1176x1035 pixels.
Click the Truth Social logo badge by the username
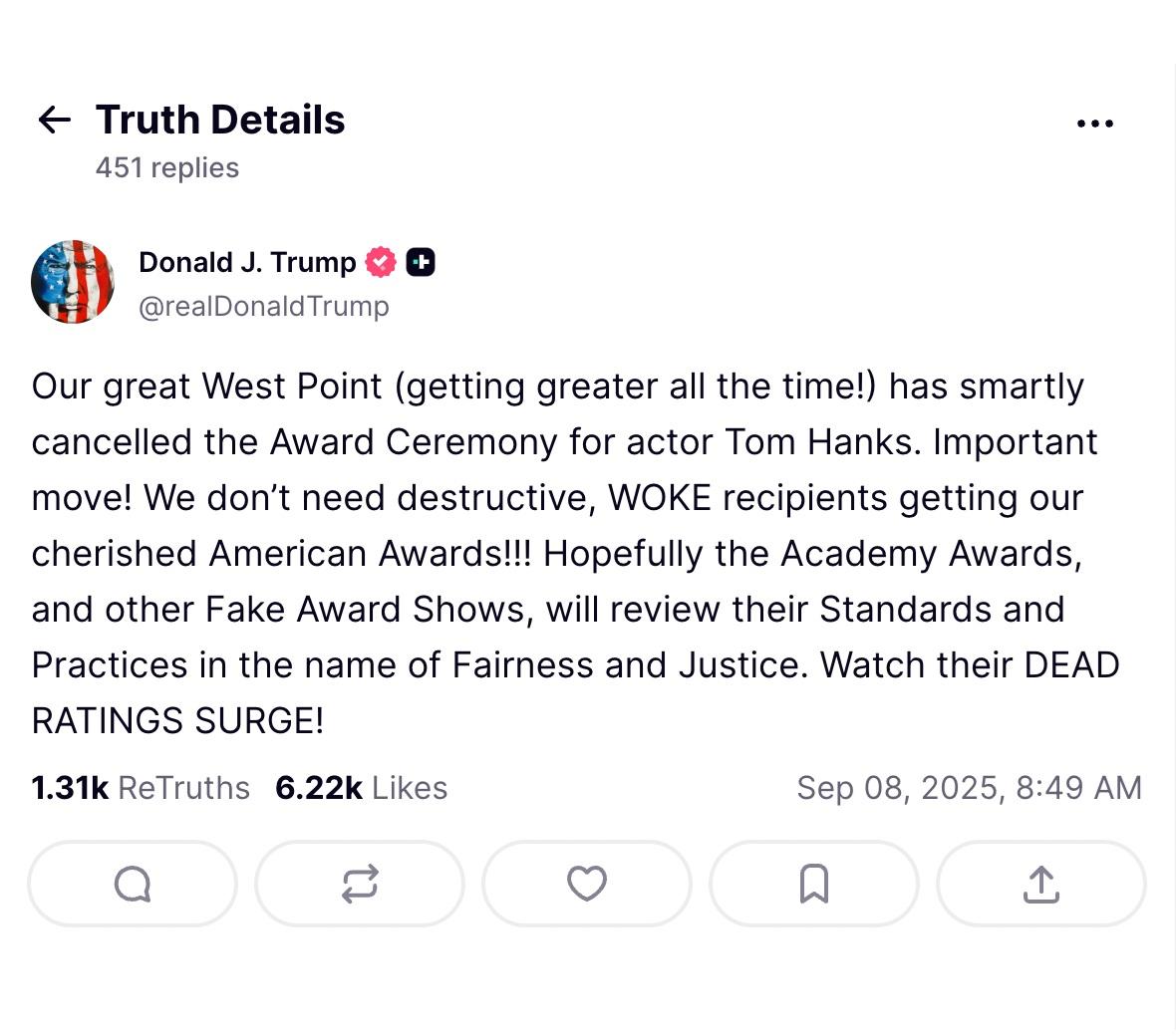coord(422,262)
